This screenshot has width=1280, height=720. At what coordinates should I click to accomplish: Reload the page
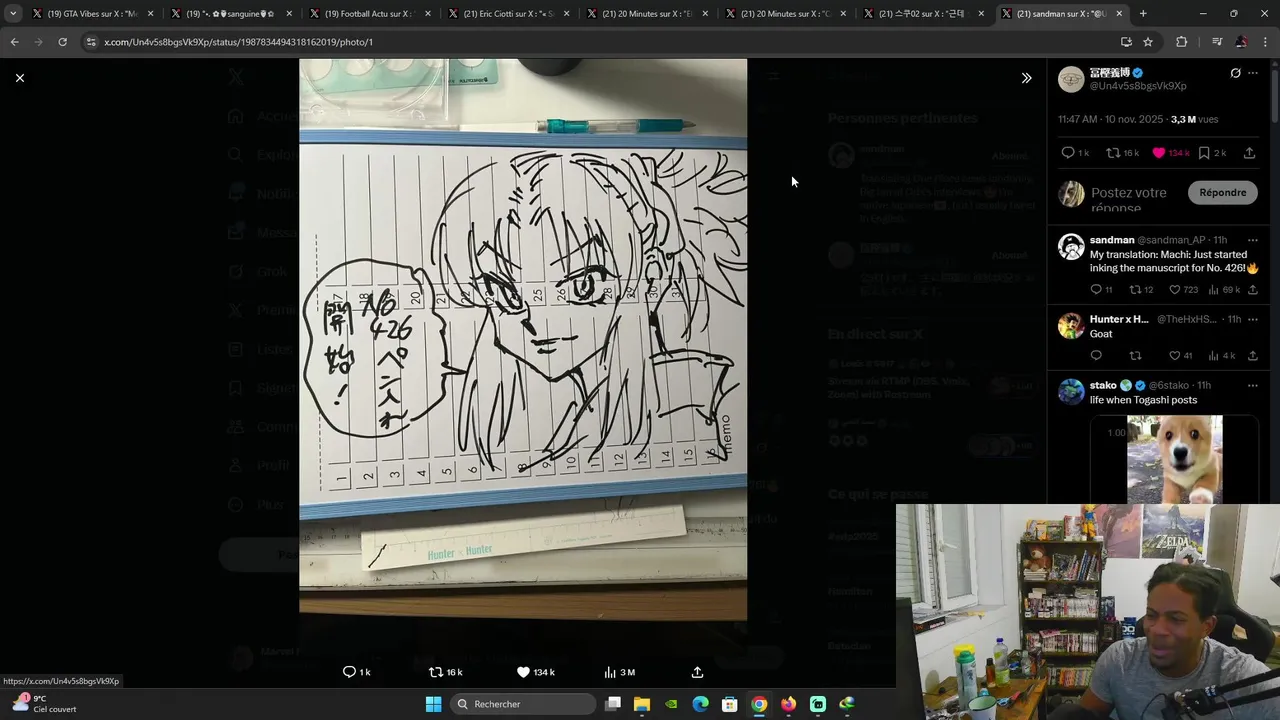point(62,42)
